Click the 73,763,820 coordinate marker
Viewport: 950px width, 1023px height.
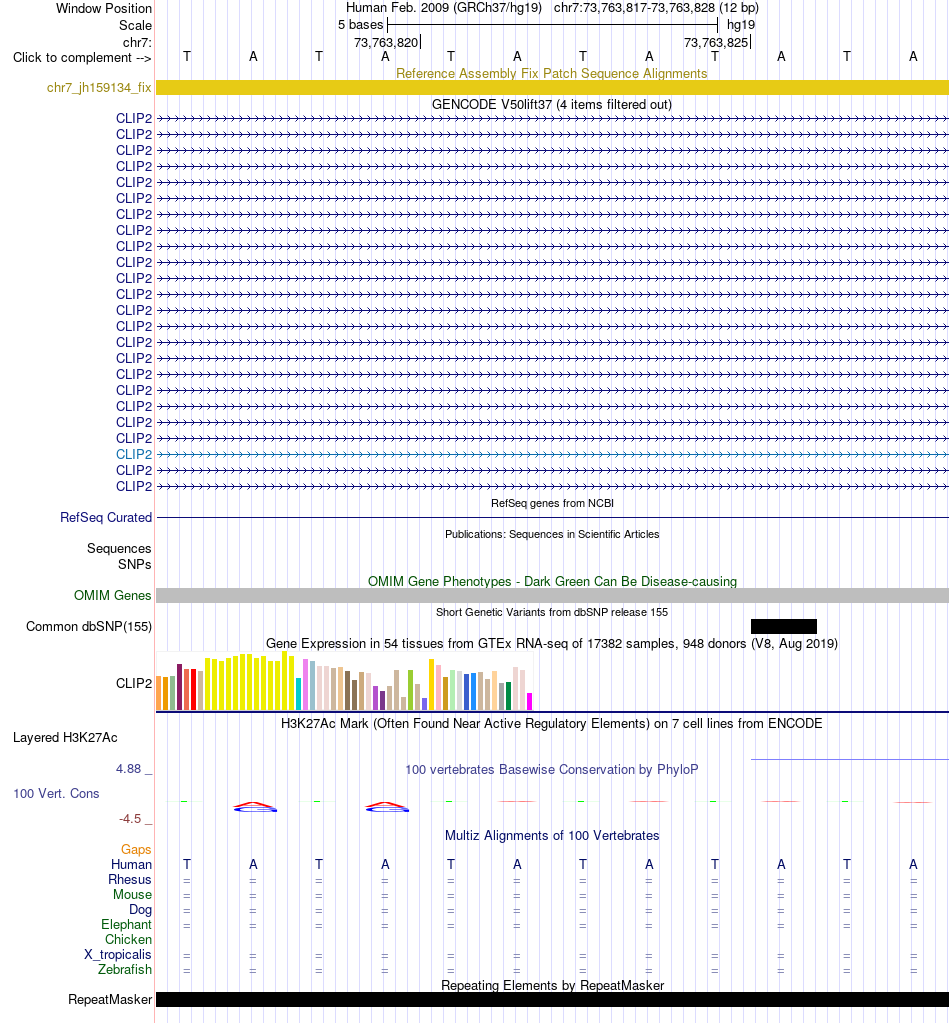(386, 42)
